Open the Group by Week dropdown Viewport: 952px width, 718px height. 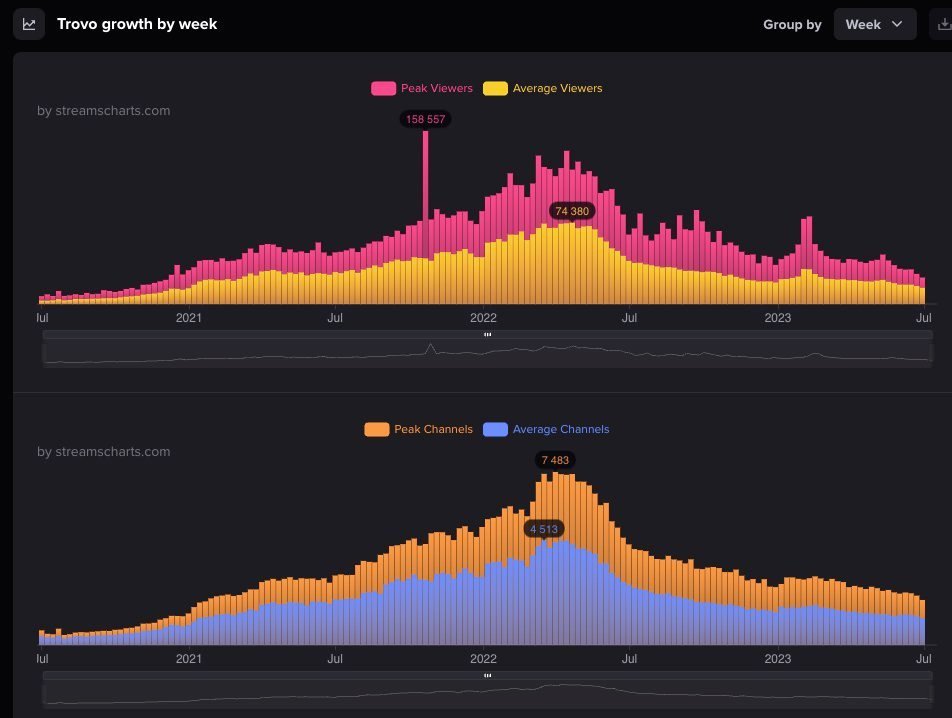(x=875, y=24)
